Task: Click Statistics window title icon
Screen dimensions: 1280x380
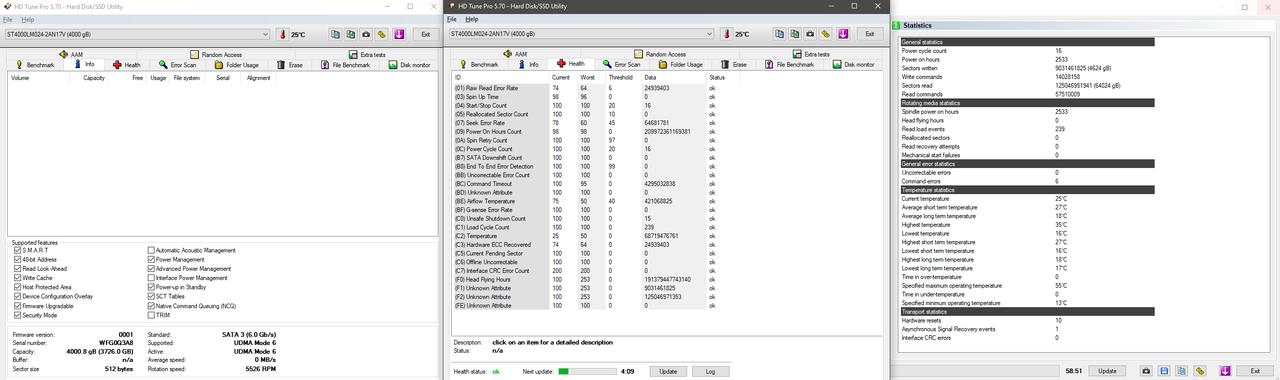Action: click(x=896, y=24)
